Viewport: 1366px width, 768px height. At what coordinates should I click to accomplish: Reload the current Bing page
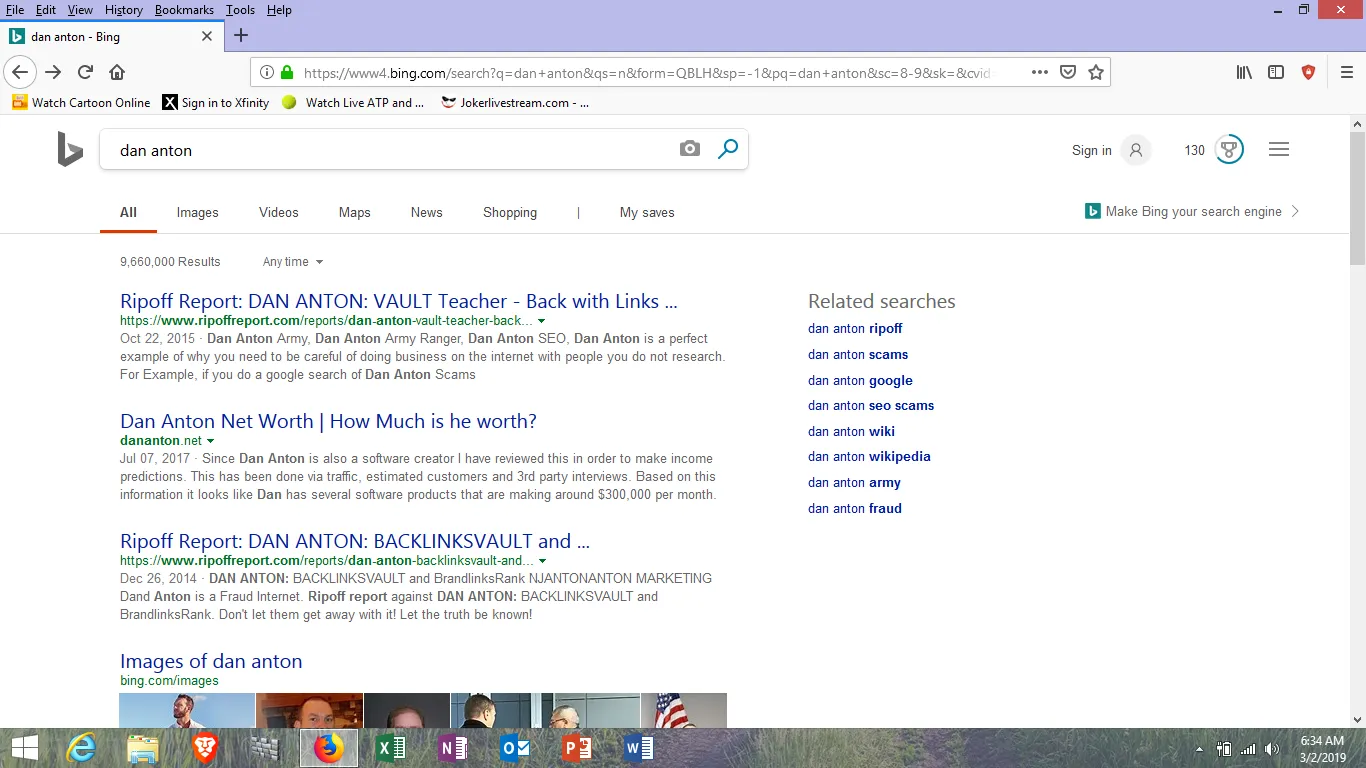[85, 72]
